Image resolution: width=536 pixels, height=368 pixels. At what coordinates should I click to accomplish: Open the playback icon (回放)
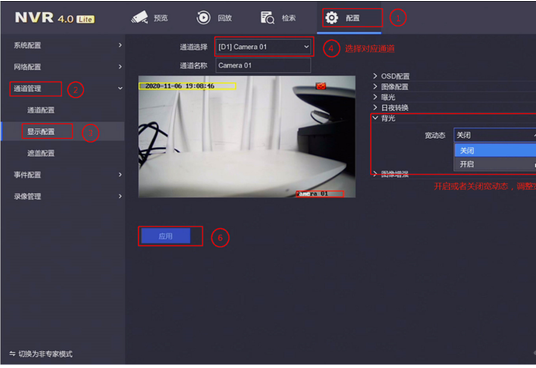(203, 17)
